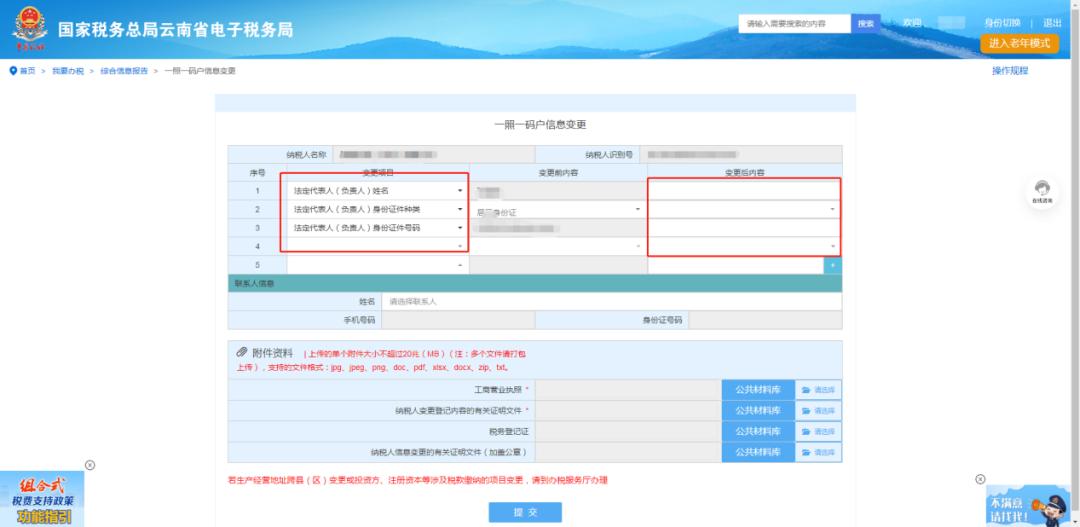Click row 5 变更后内容 input field
Image resolution: width=1080 pixels, height=527 pixels.
tap(736, 265)
